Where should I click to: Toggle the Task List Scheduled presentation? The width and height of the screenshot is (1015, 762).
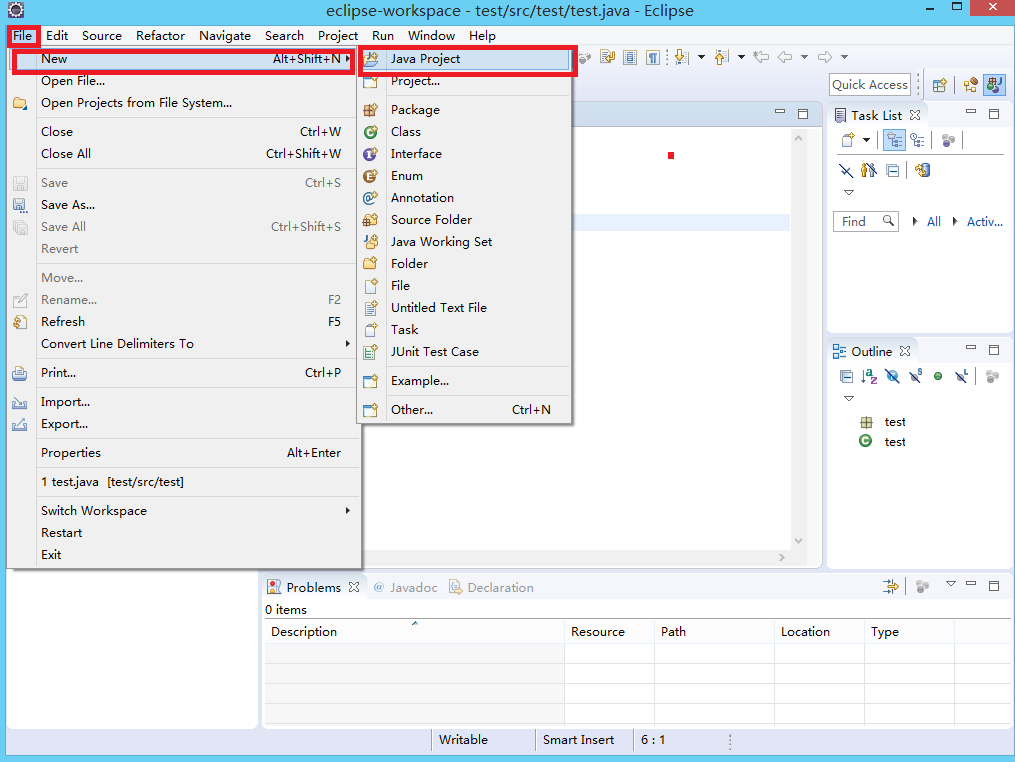(917, 140)
